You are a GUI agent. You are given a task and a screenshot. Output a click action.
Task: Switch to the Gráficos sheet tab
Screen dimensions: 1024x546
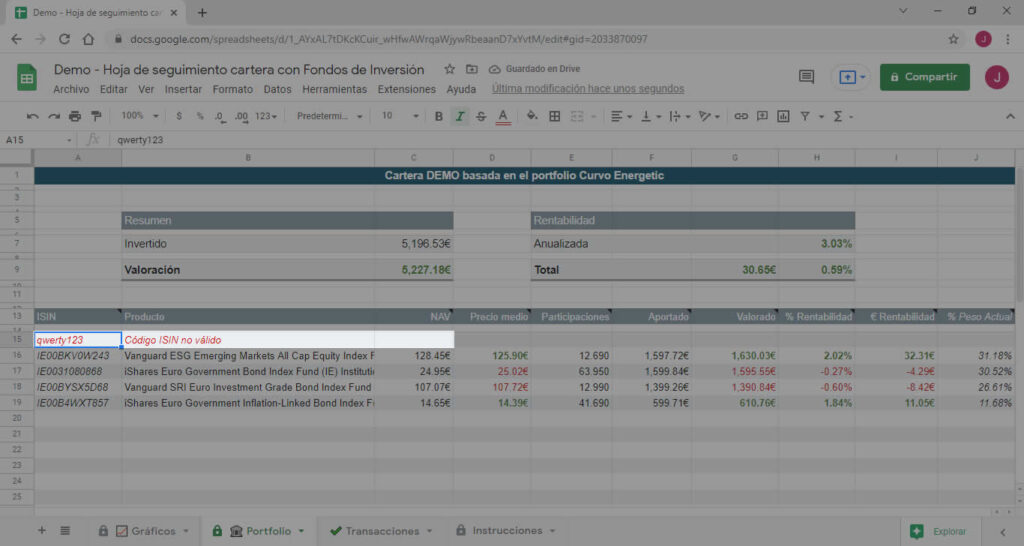click(153, 531)
